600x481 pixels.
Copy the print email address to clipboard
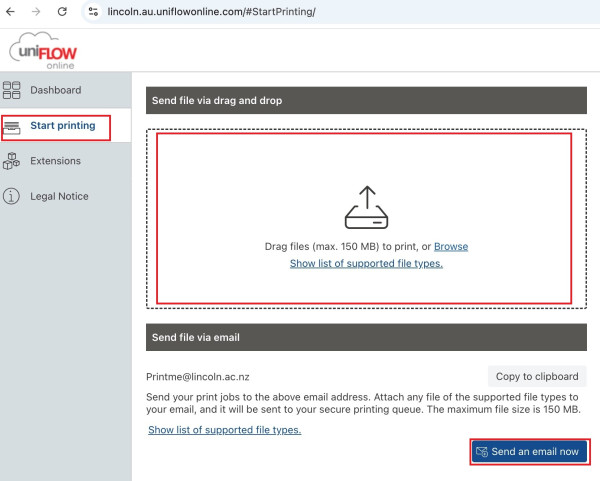pyautogui.click(x=537, y=377)
